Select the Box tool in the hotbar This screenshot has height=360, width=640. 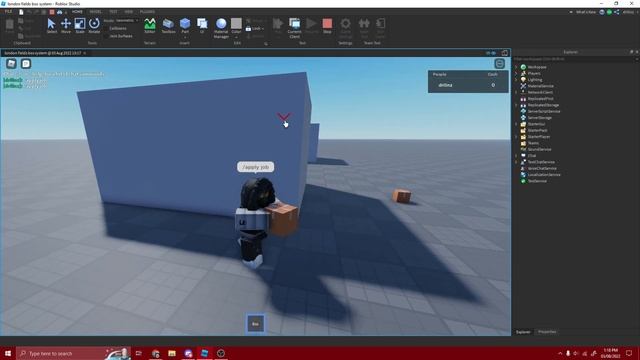(x=256, y=324)
